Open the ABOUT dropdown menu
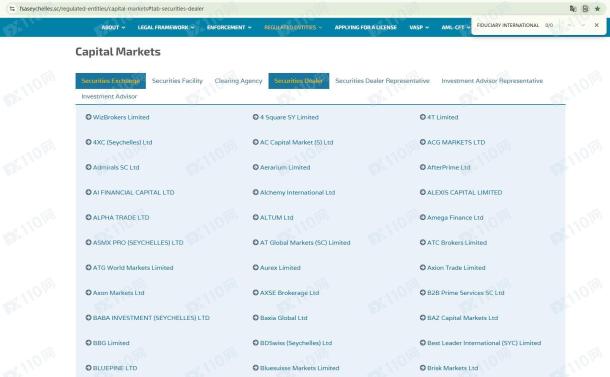Screen dimensions: 610x377 click(113, 27)
